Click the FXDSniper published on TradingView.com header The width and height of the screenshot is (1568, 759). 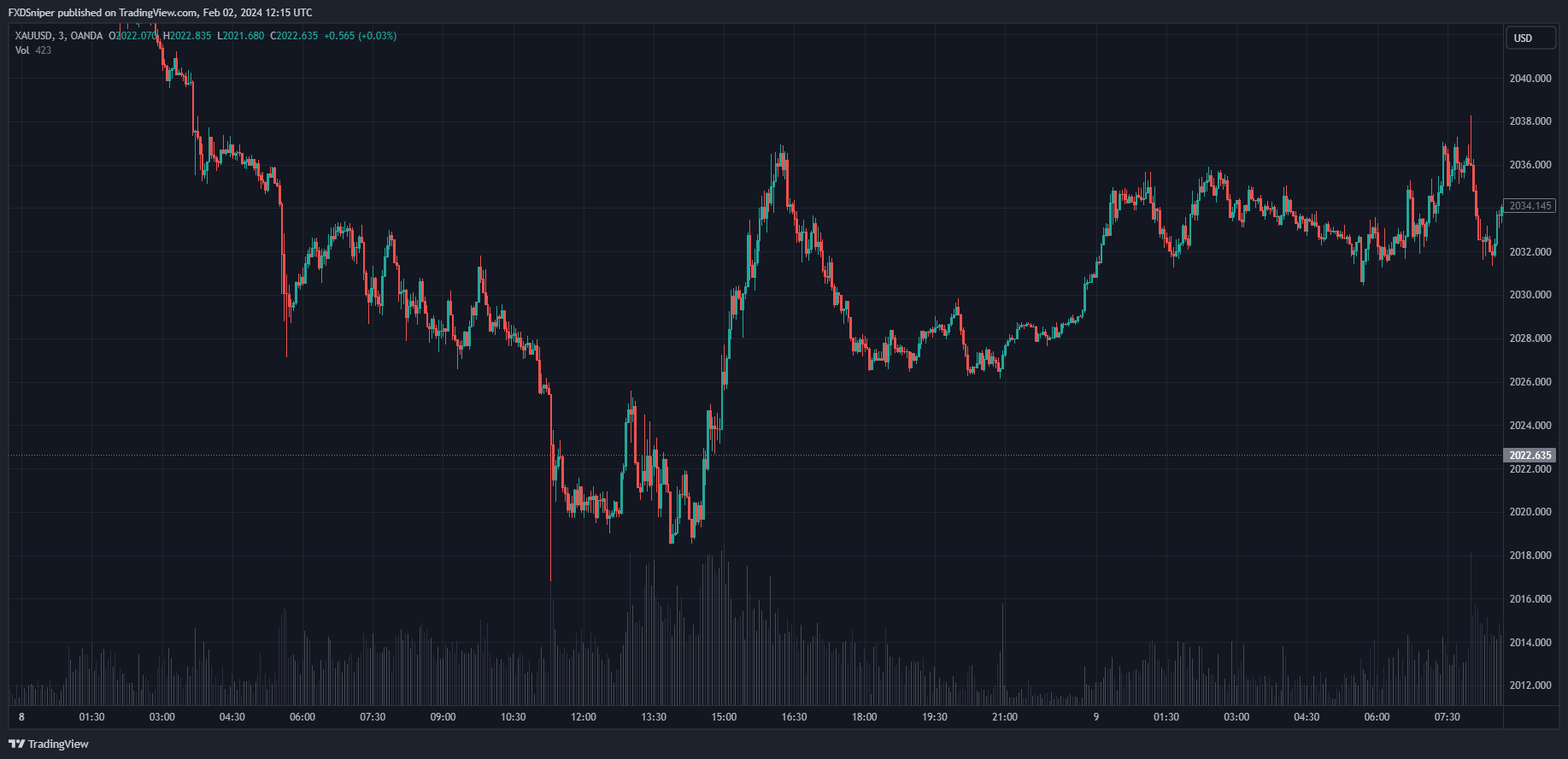(x=160, y=13)
